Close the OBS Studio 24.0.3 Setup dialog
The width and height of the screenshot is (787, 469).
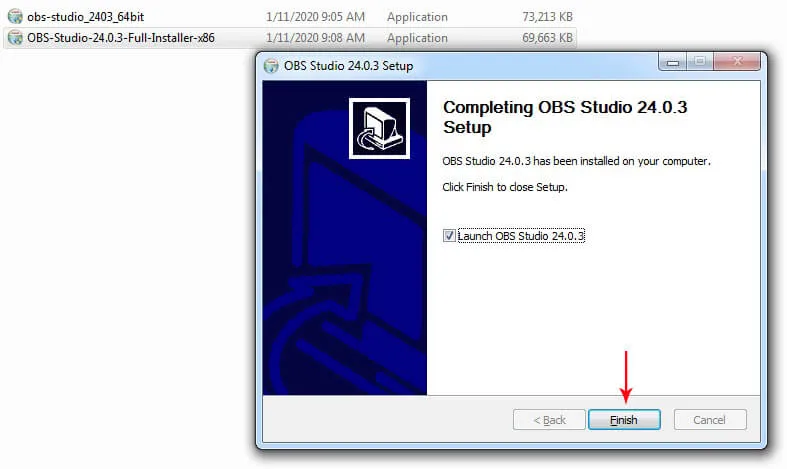click(737, 62)
